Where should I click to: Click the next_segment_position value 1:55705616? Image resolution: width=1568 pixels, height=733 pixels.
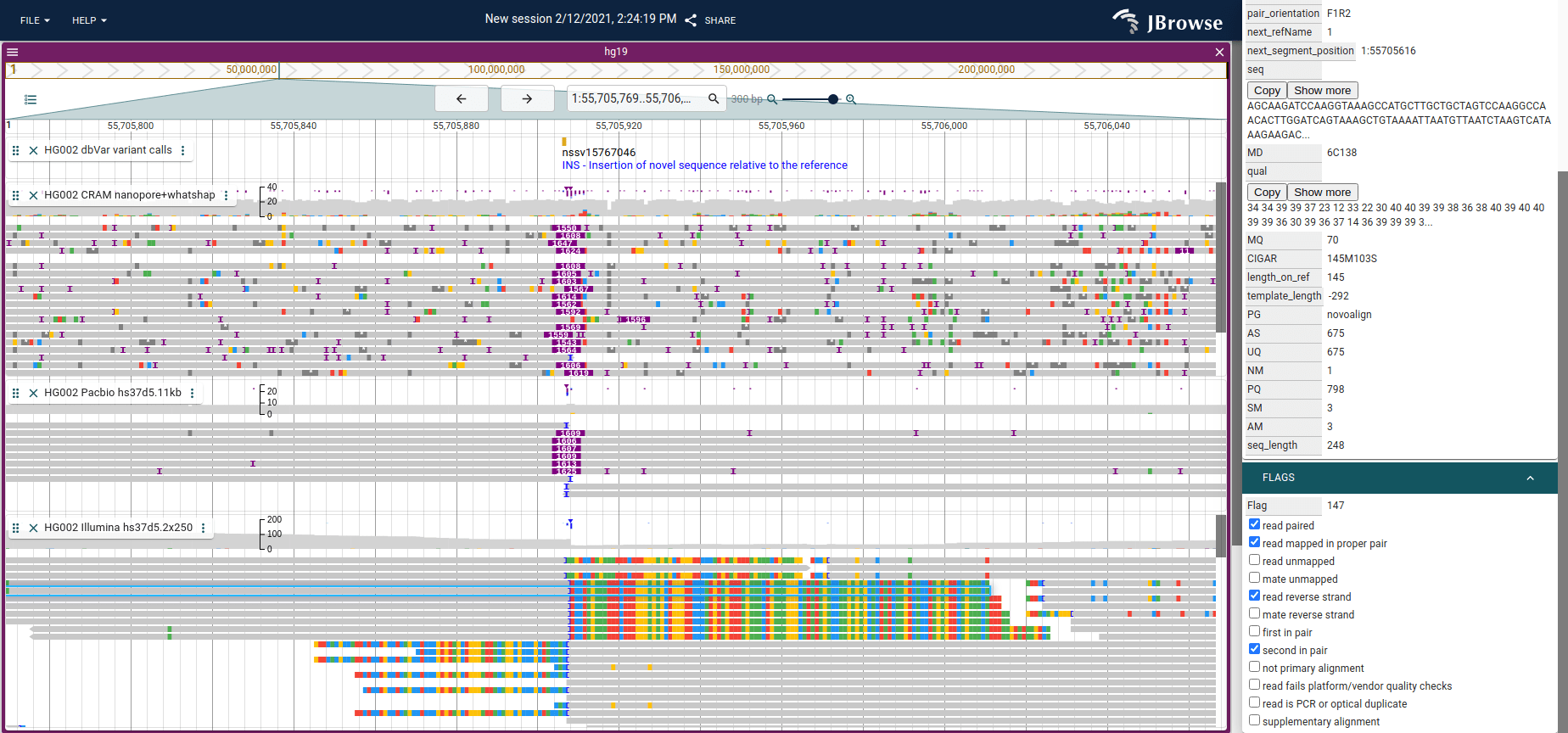(1388, 51)
